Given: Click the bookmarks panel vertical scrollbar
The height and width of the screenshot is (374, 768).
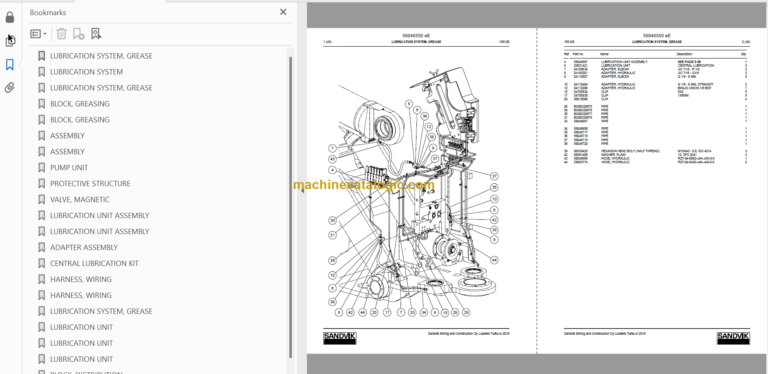Looking at the screenshot, I should point(290,206).
